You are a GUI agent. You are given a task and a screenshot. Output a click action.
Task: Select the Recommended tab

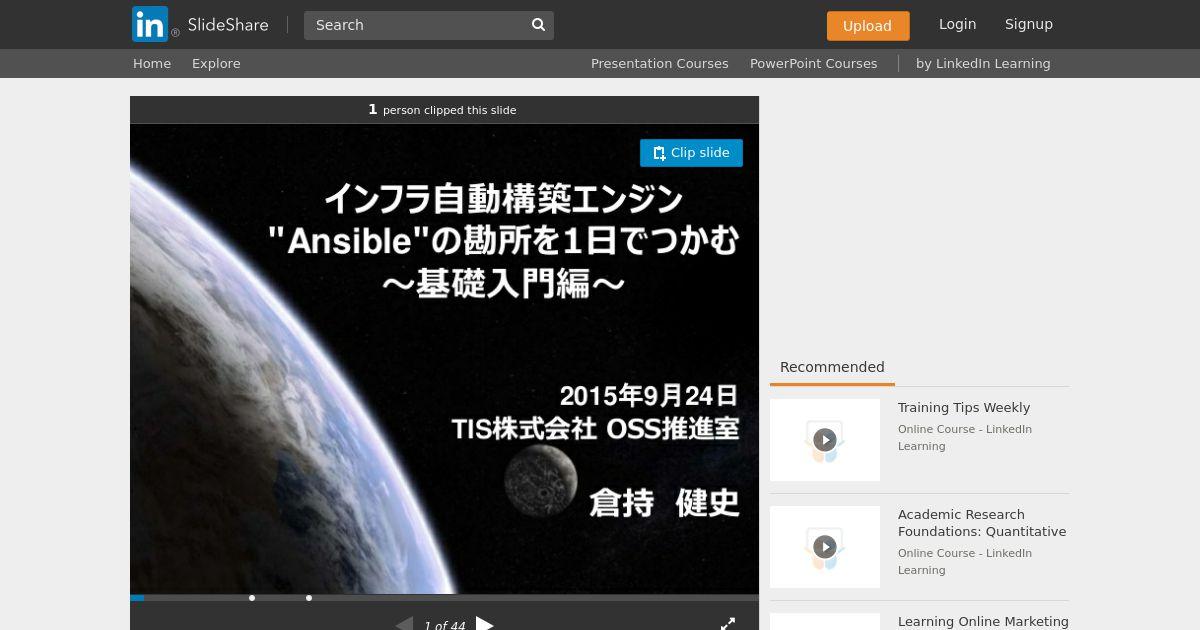click(832, 367)
